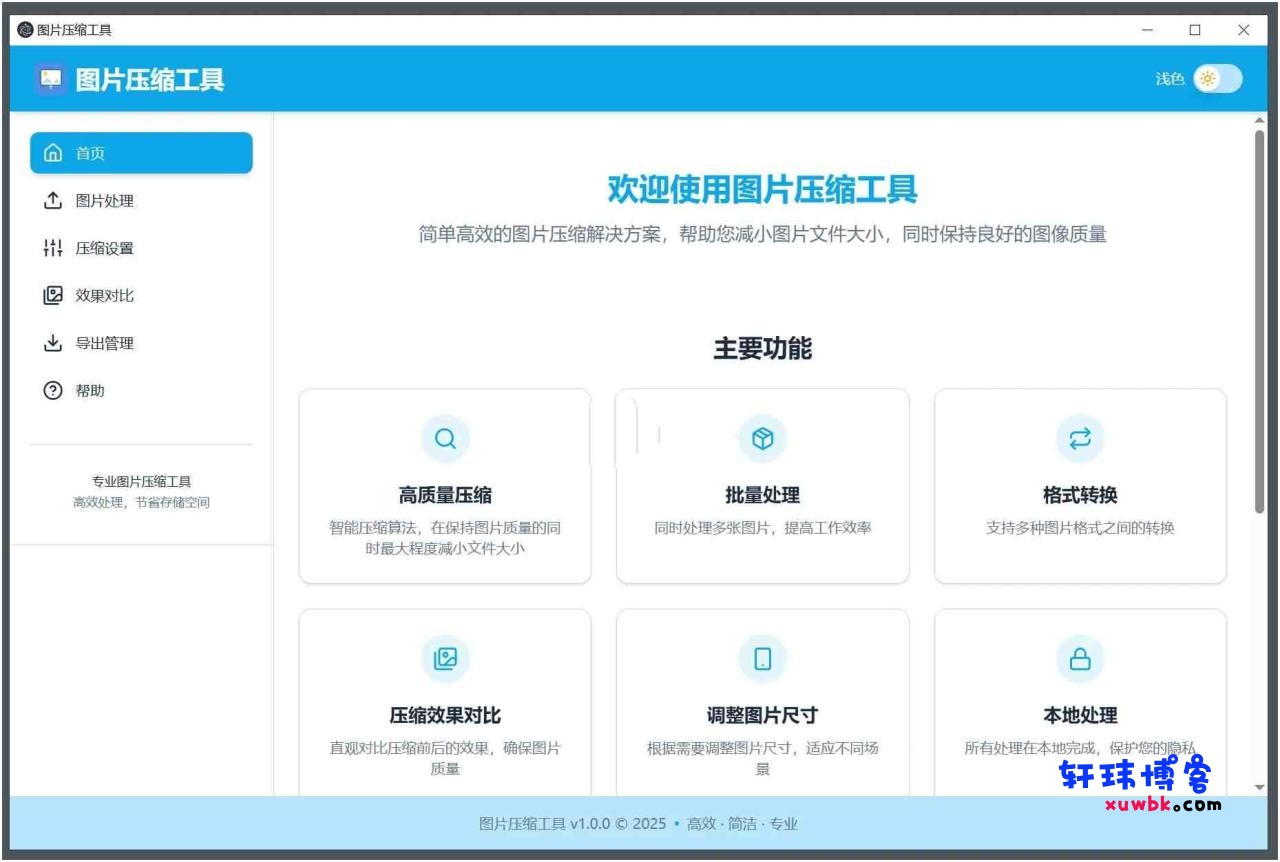Click the scrollbar up arrow
The width and height of the screenshot is (1280, 862).
1259,121
